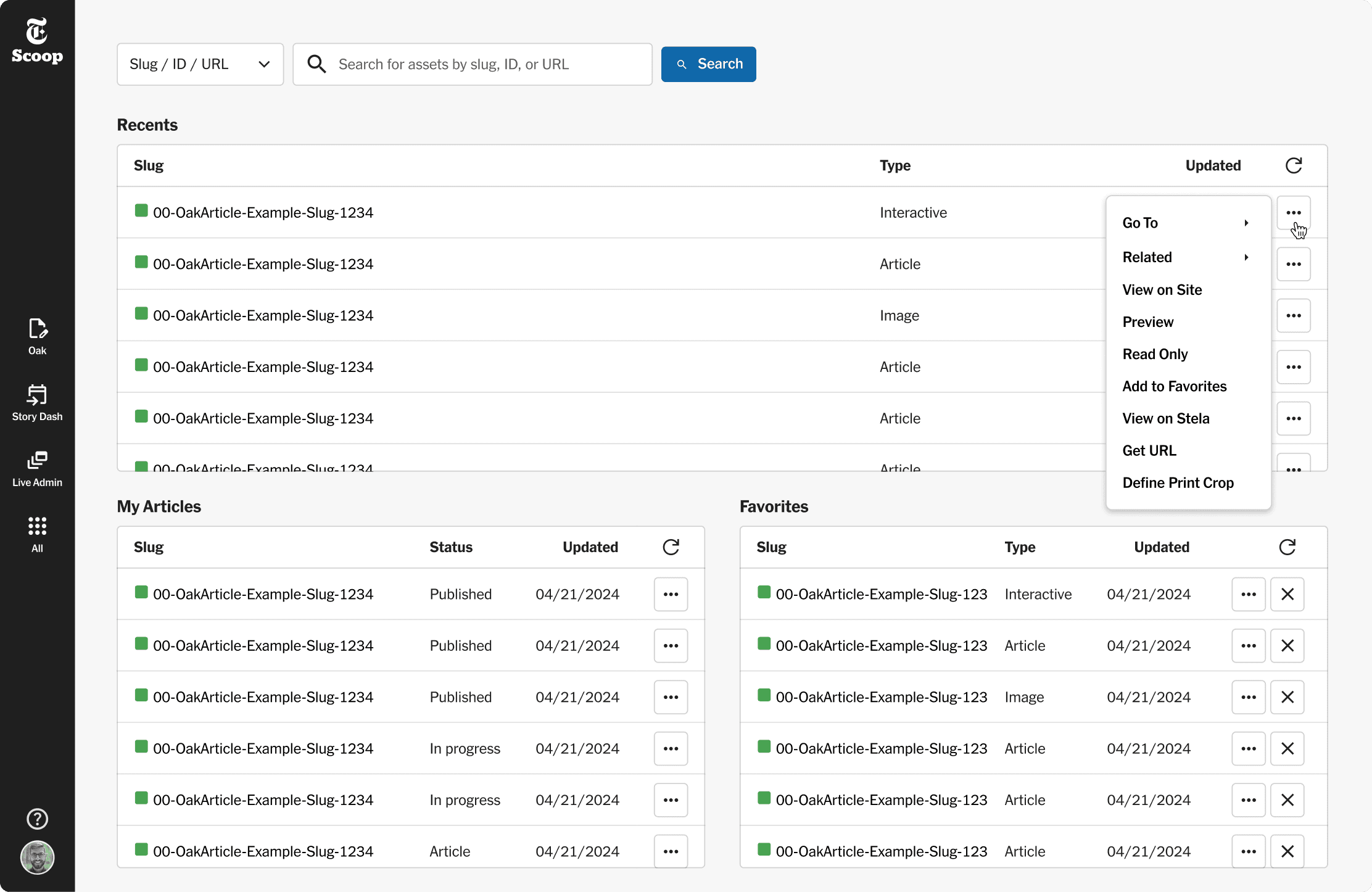Refresh the Recents table
The width and height of the screenshot is (1372, 892).
(x=1293, y=165)
